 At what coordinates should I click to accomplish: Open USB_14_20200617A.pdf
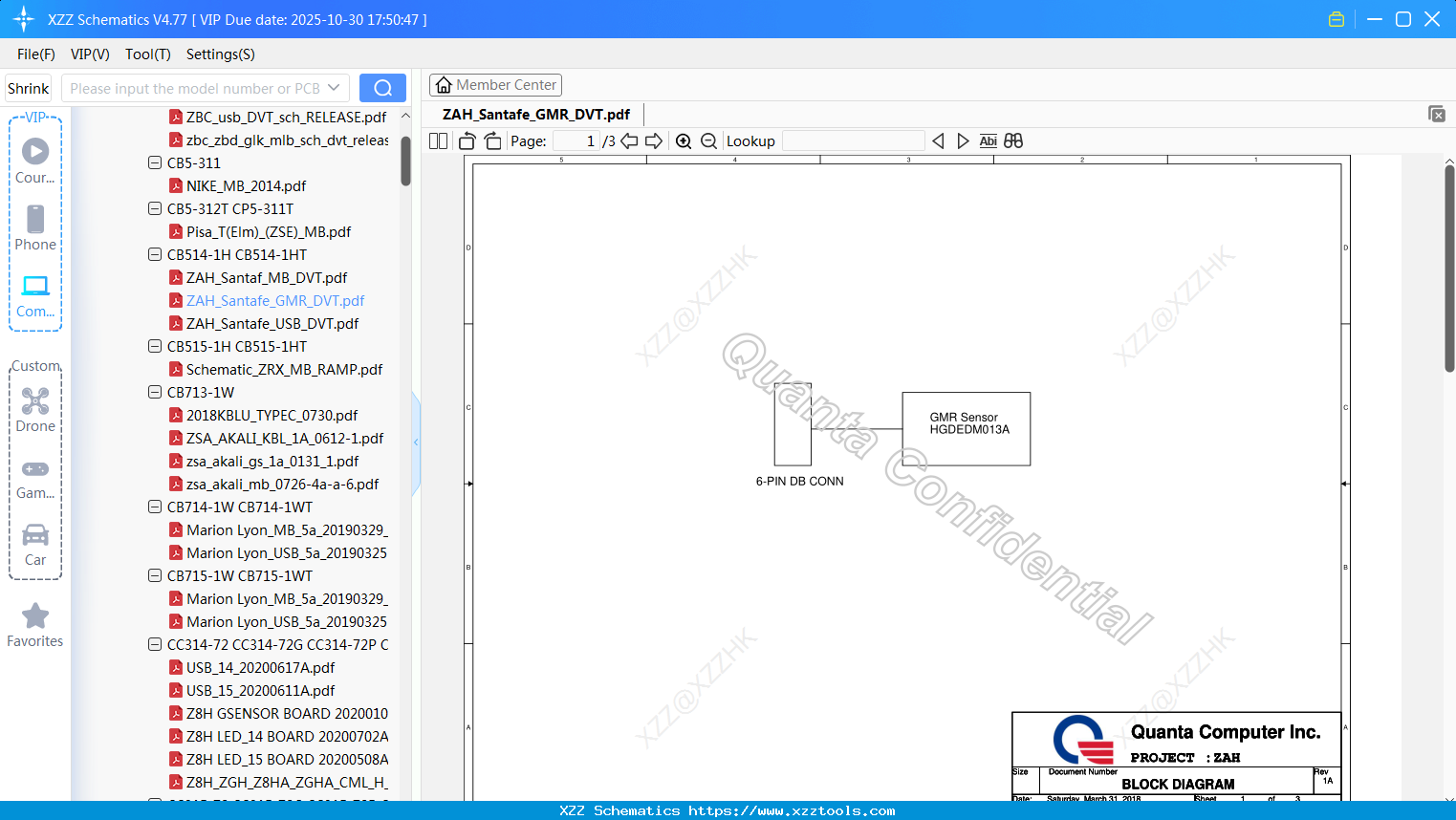(260, 667)
